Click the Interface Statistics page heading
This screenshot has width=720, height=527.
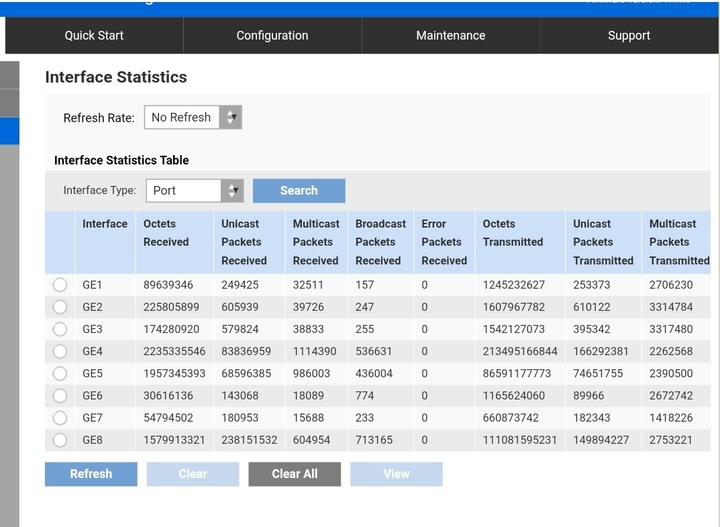[116, 77]
